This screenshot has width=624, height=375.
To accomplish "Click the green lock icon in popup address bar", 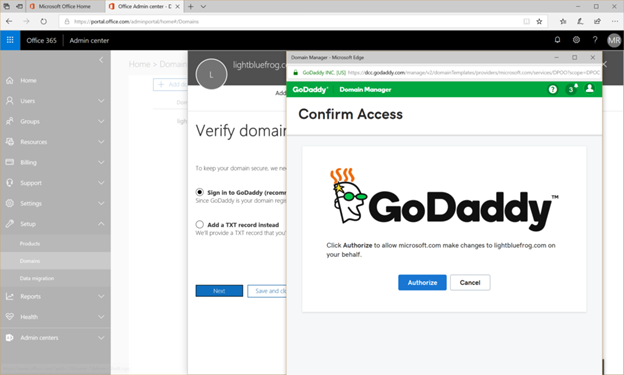I will [x=296, y=72].
